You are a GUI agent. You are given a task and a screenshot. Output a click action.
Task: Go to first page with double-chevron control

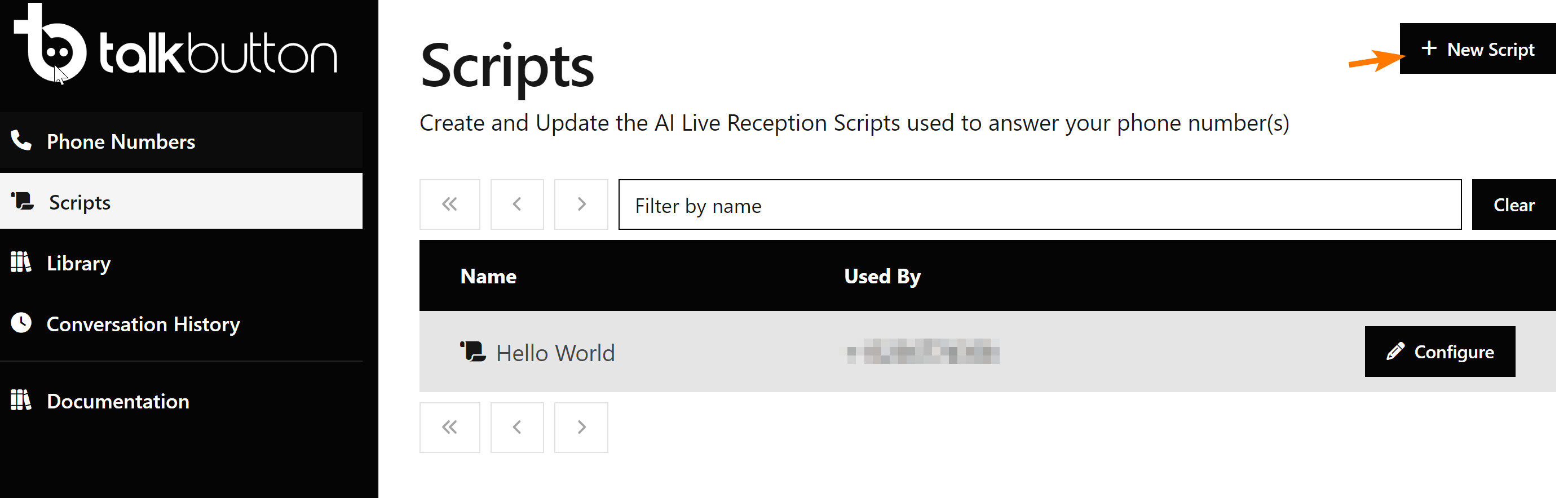click(450, 204)
